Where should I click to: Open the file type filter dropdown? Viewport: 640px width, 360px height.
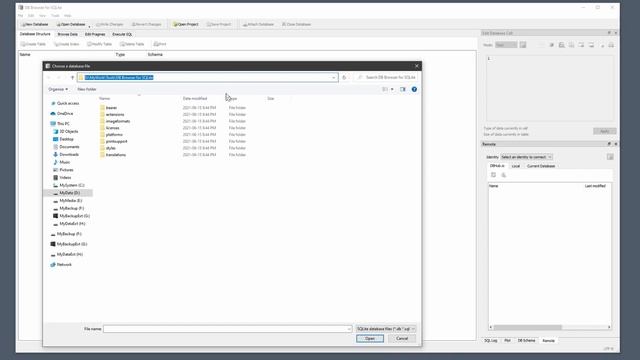coord(386,329)
